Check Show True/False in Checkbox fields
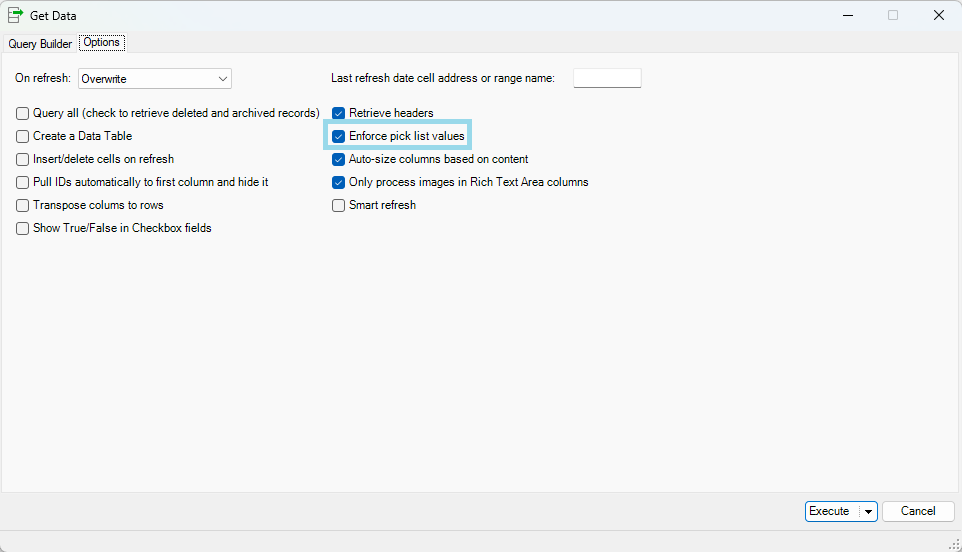Viewport: 962px width, 552px height. tap(23, 228)
